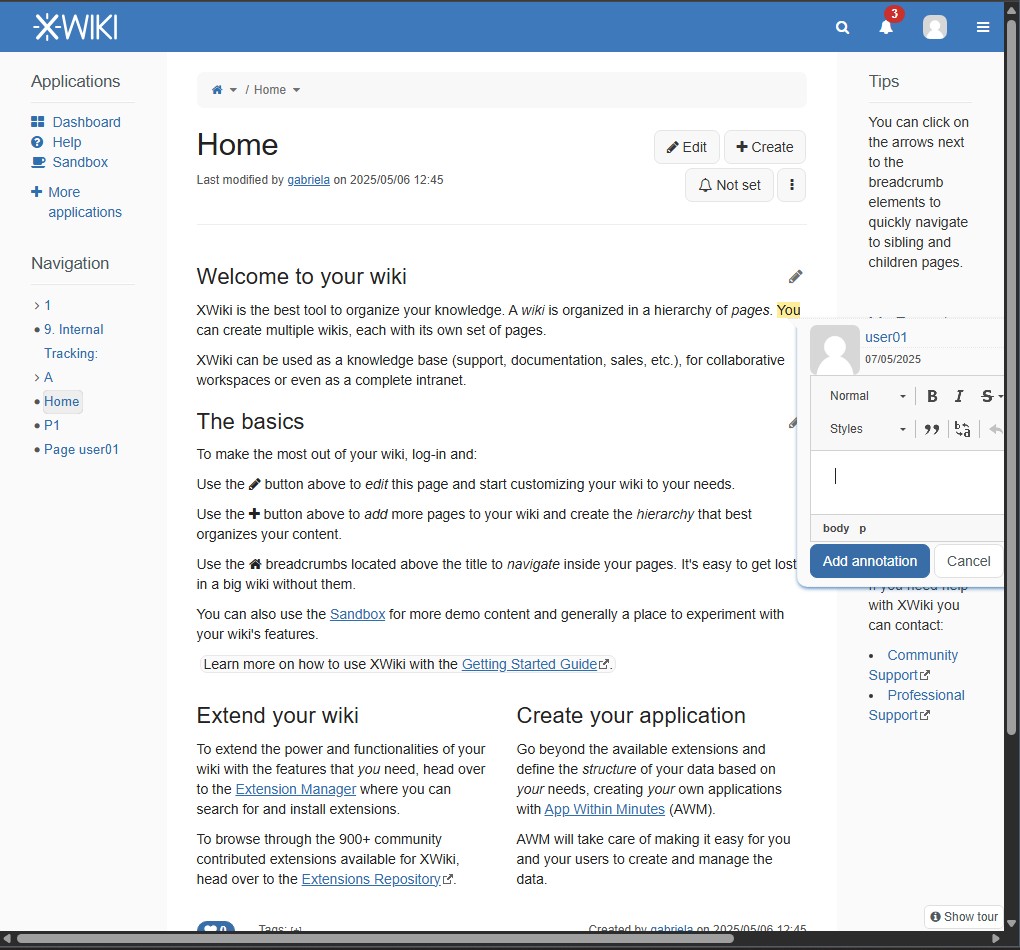1020x950 pixels.
Task: Click the Home breadcrumb text
Action: point(270,90)
